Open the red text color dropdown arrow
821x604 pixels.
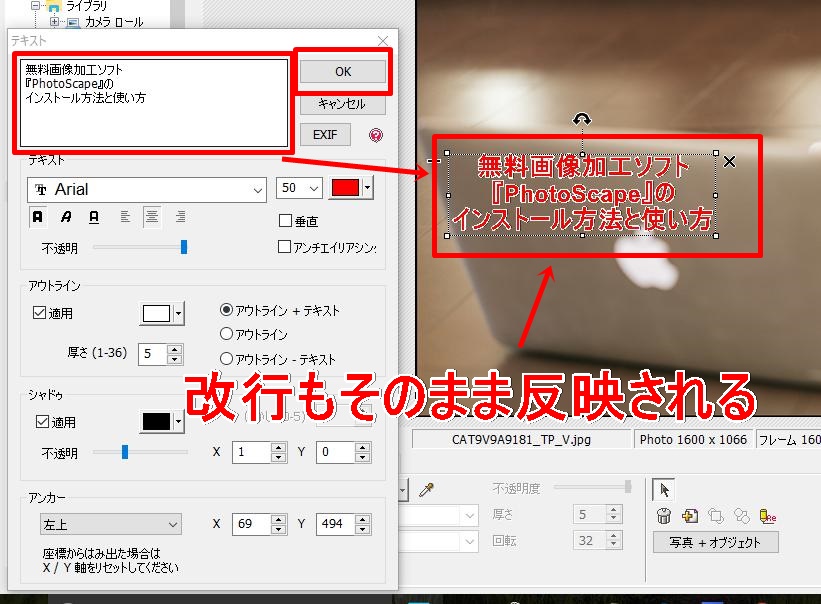[x=368, y=187]
